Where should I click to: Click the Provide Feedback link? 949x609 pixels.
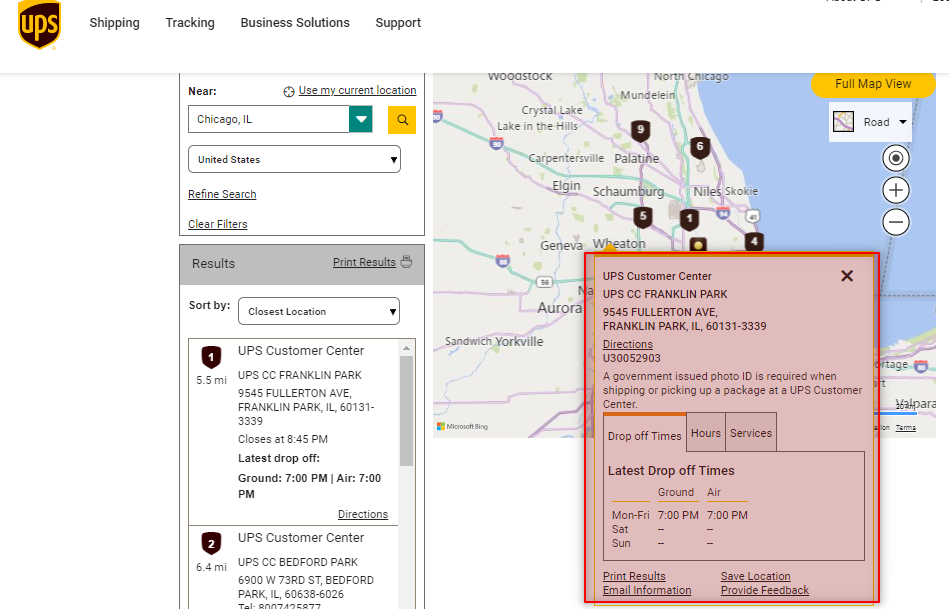point(764,590)
